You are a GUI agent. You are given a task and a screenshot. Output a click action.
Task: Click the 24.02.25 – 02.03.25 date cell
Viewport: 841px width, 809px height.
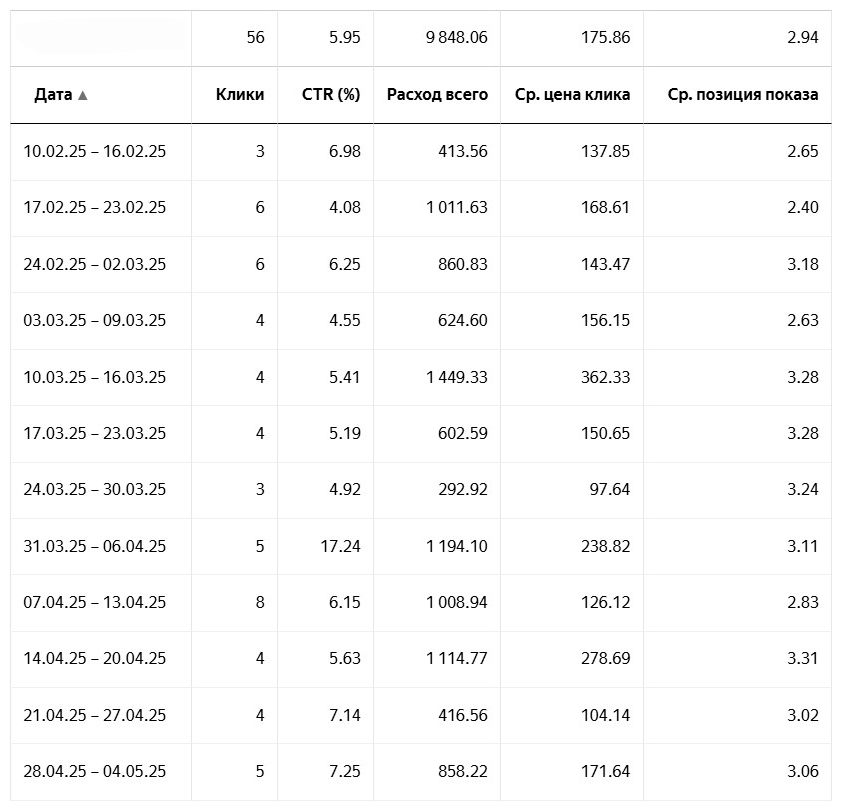click(95, 265)
